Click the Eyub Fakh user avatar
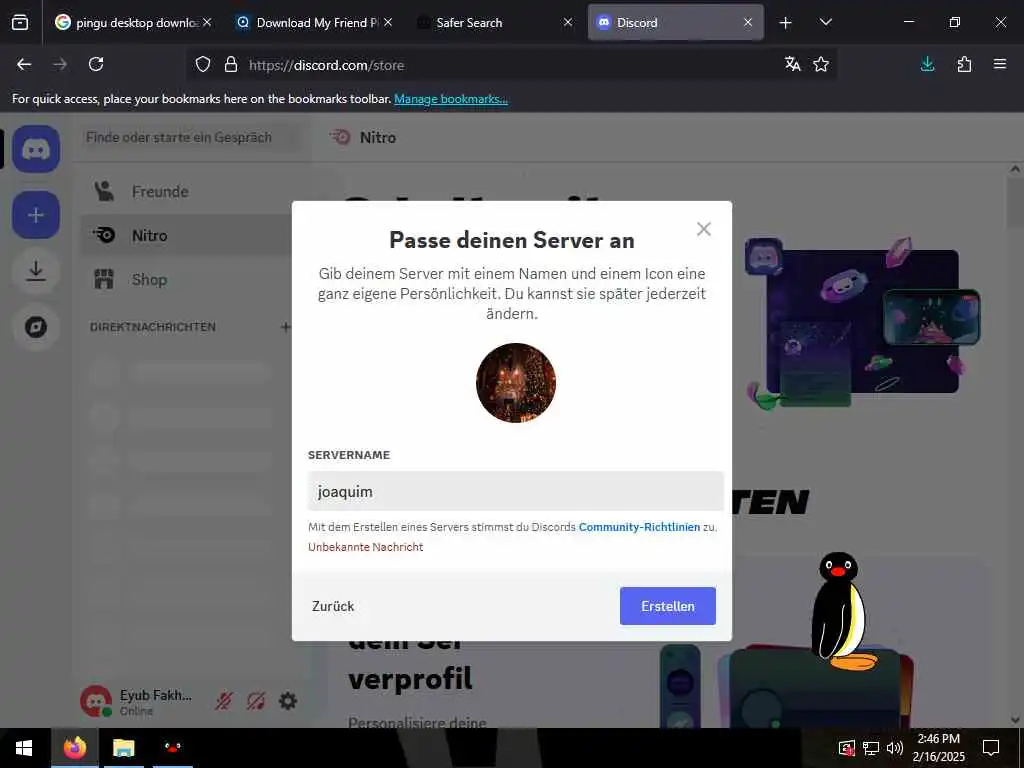Image resolution: width=1024 pixels, height=768 pixels. [96, 701]
